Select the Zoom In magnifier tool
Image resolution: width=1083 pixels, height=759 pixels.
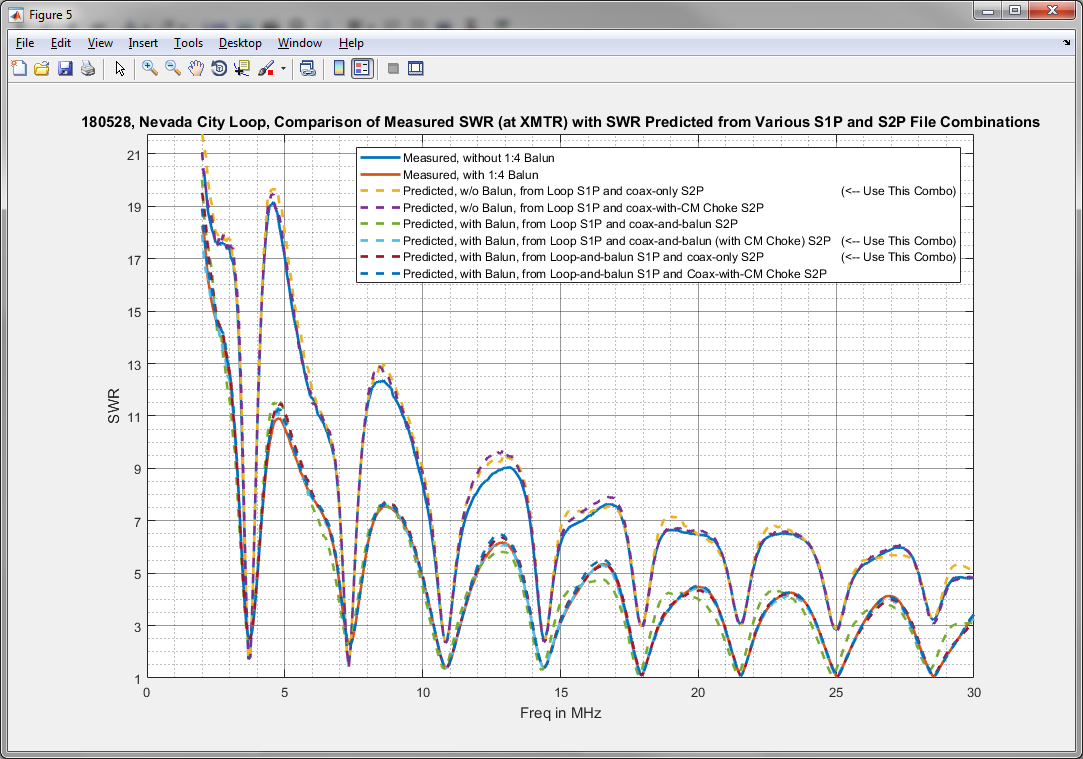point(150,68)
